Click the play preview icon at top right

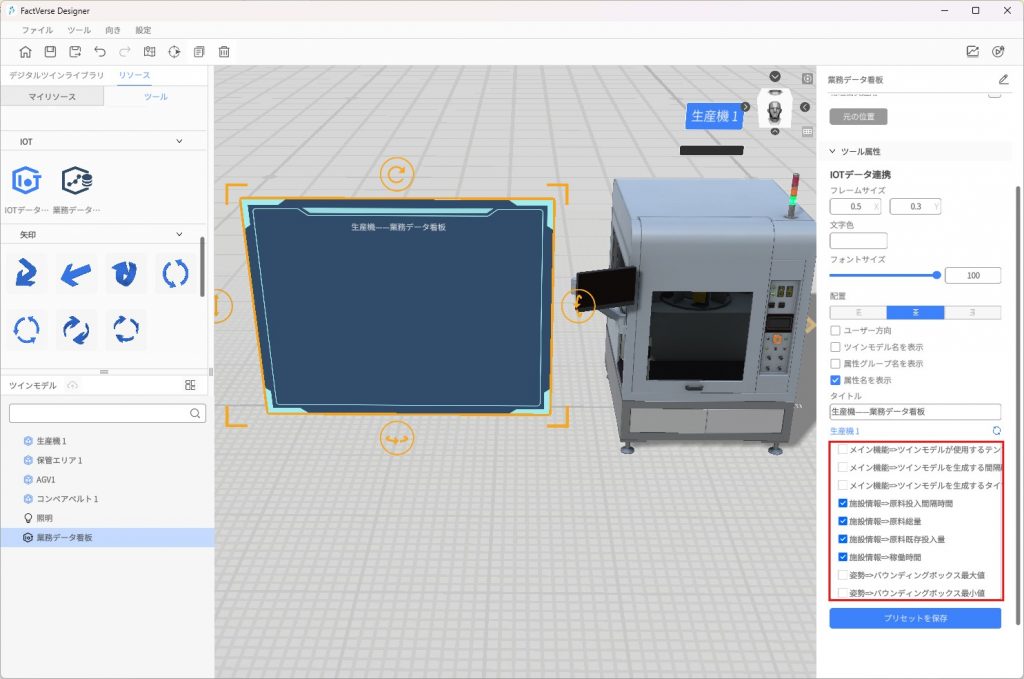(x=997, y=52)
